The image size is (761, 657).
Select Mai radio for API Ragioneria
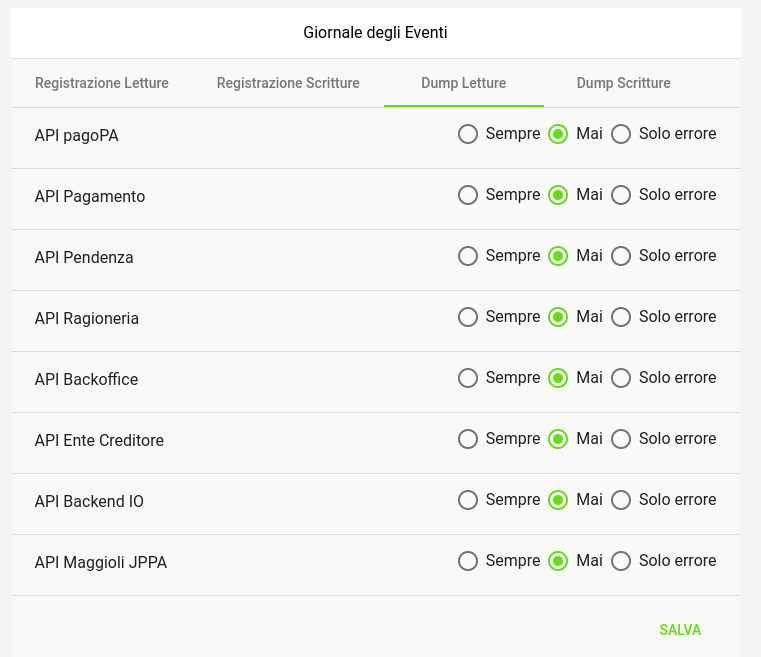[558, 317]
